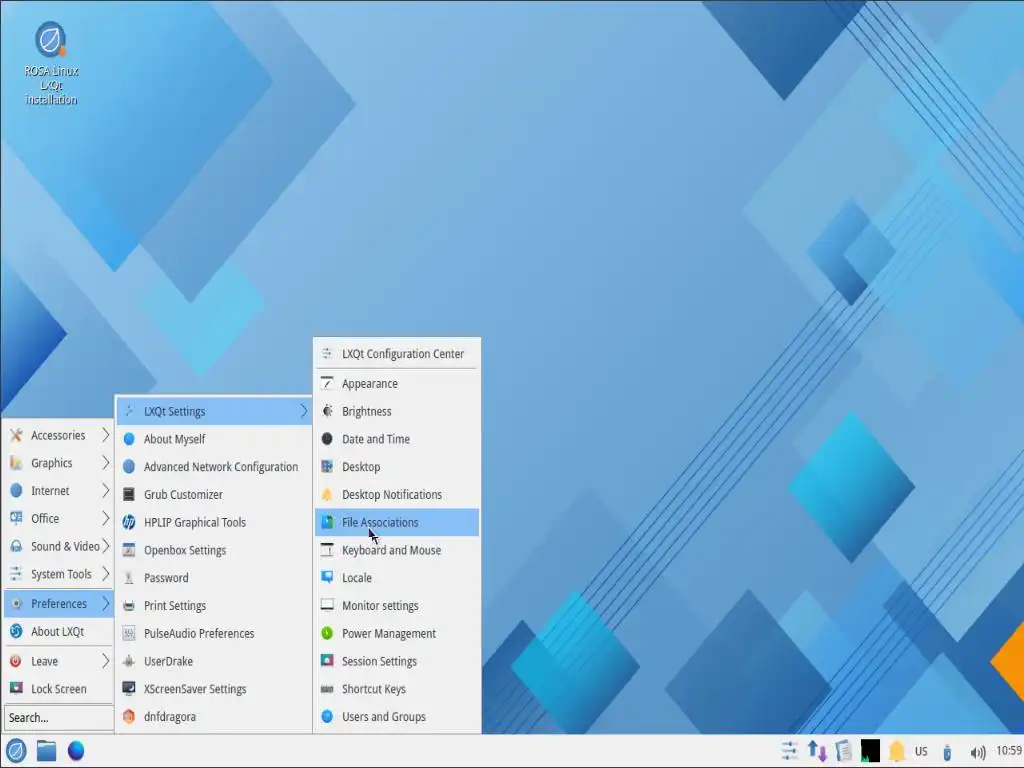Viewport: 1024px width, 768px height.
Task: Open the volume speaker tray icon
Action: [978, 752]
